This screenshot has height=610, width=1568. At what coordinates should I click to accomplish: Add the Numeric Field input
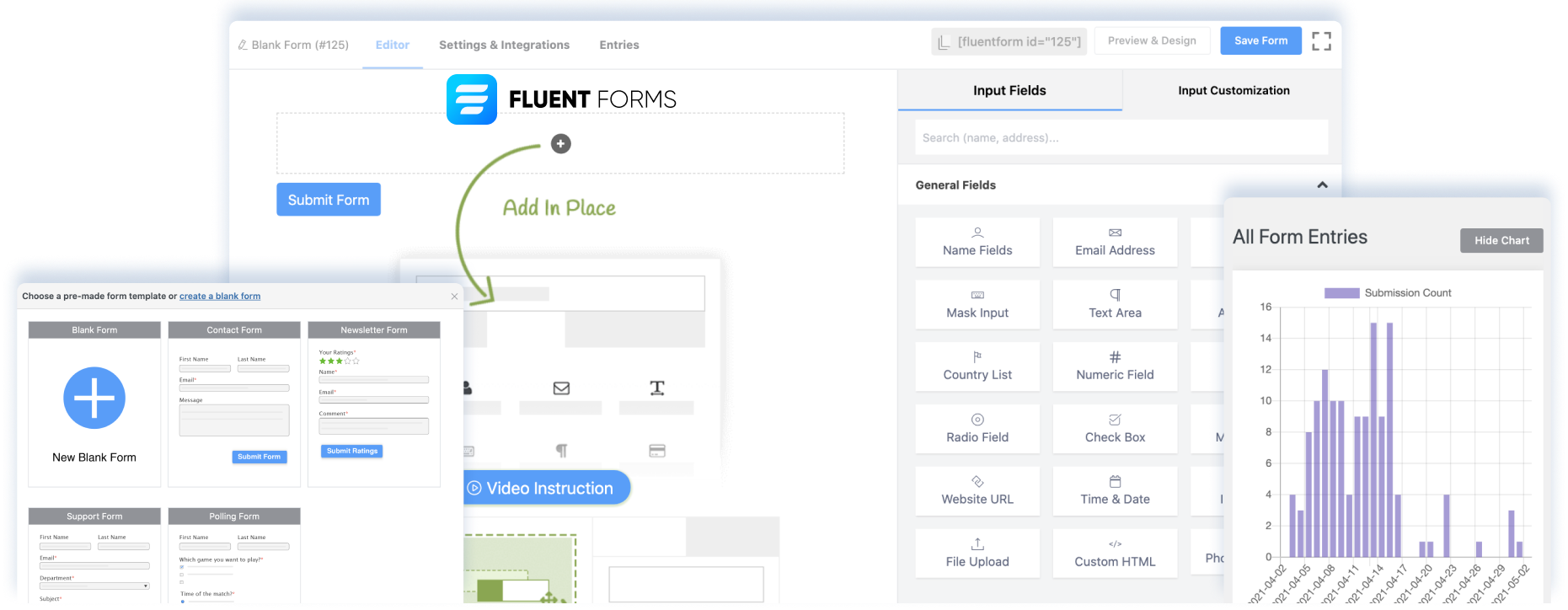click(1115, 367)
